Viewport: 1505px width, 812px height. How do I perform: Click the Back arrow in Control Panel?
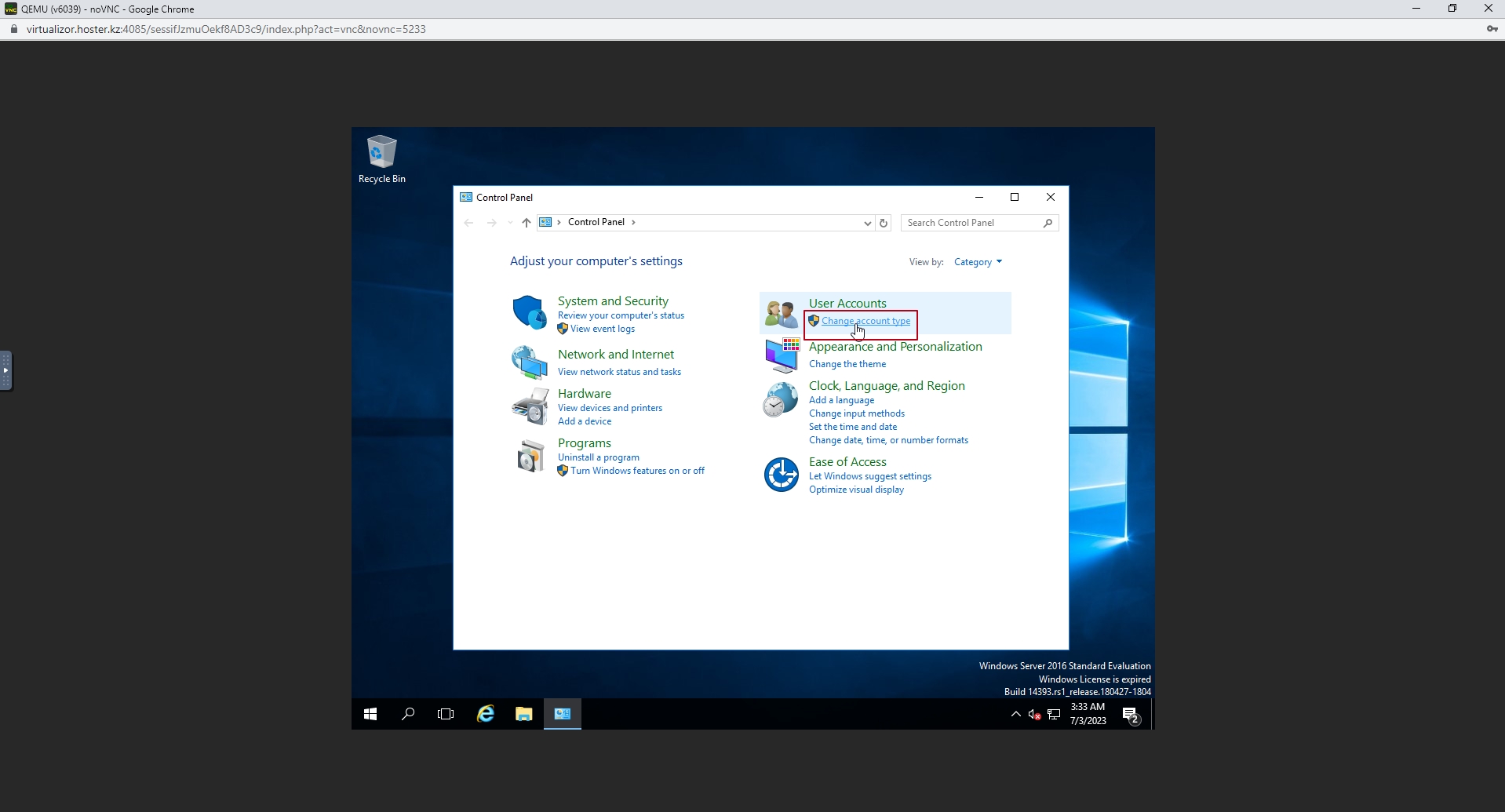[468, 223]
